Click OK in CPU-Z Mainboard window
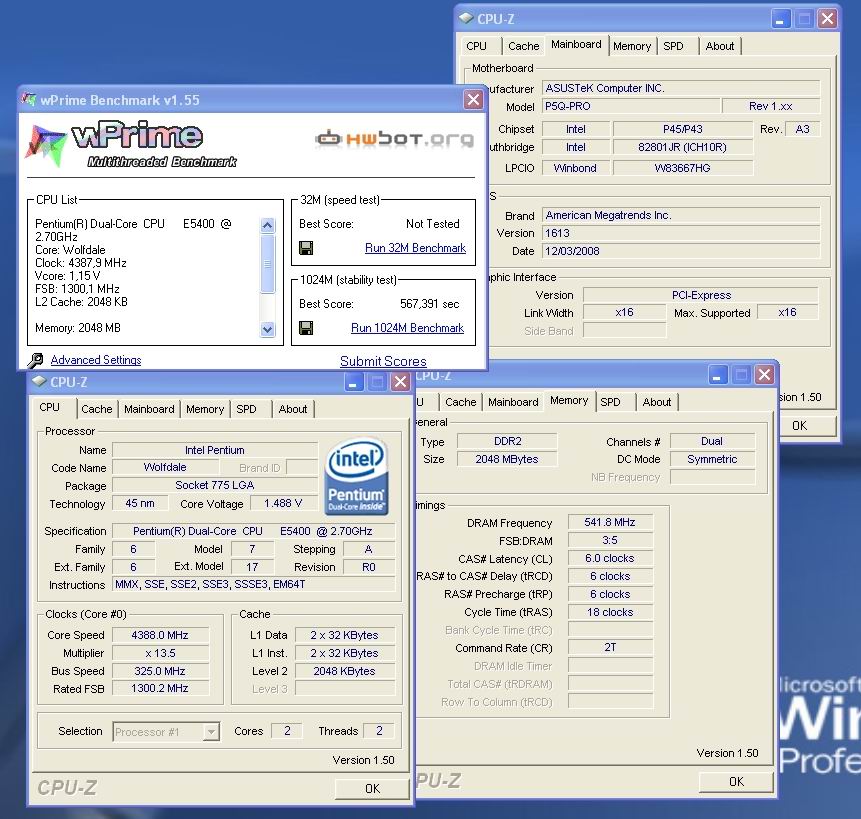This screenshot has width=861, height=819. coord(806,425)
